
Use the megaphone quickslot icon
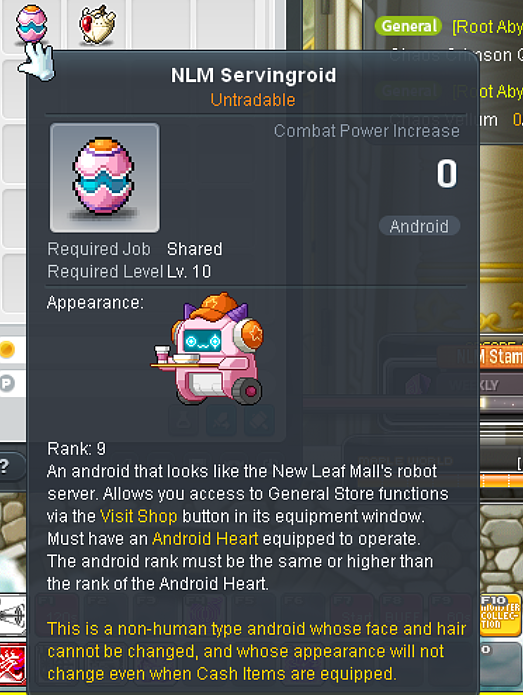click(12, 616)
